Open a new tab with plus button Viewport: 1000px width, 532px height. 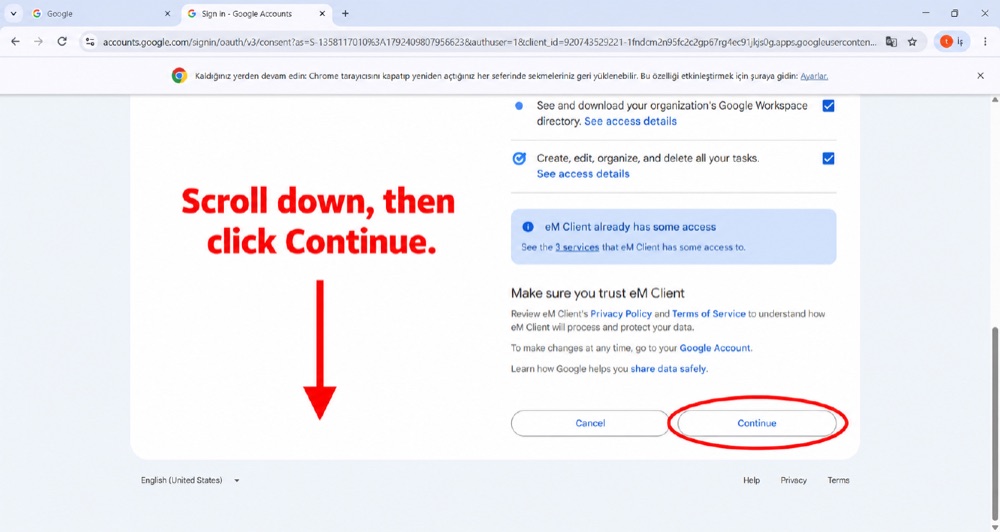coord(345,13)
